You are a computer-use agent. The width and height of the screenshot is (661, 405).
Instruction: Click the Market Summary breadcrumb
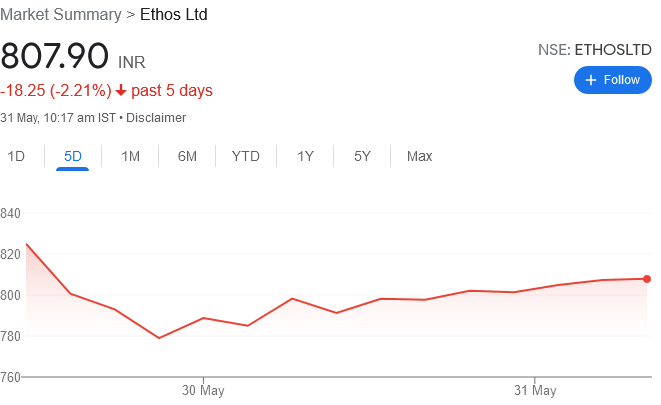58,16
